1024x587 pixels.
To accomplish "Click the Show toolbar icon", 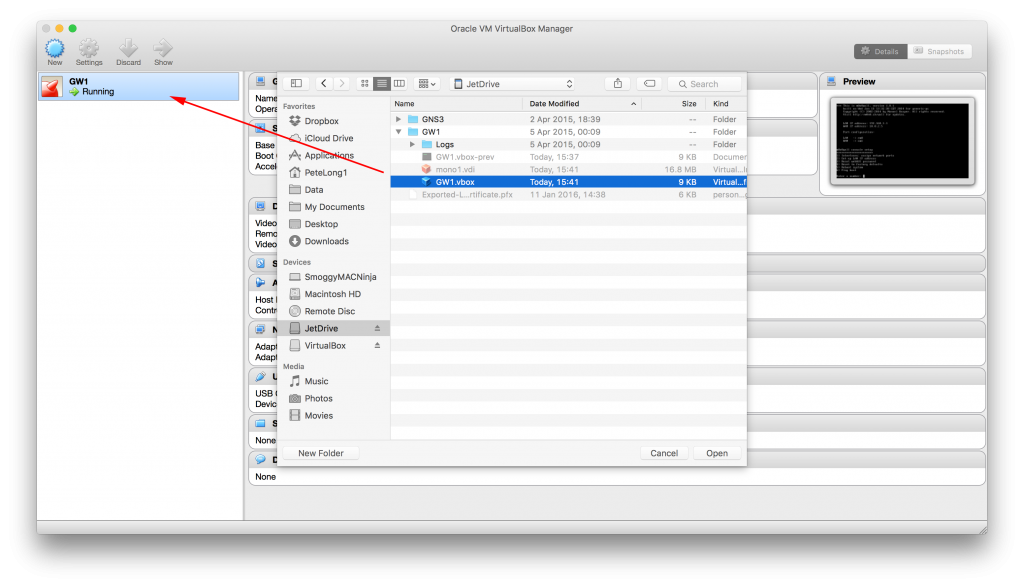I will [163, 48].
